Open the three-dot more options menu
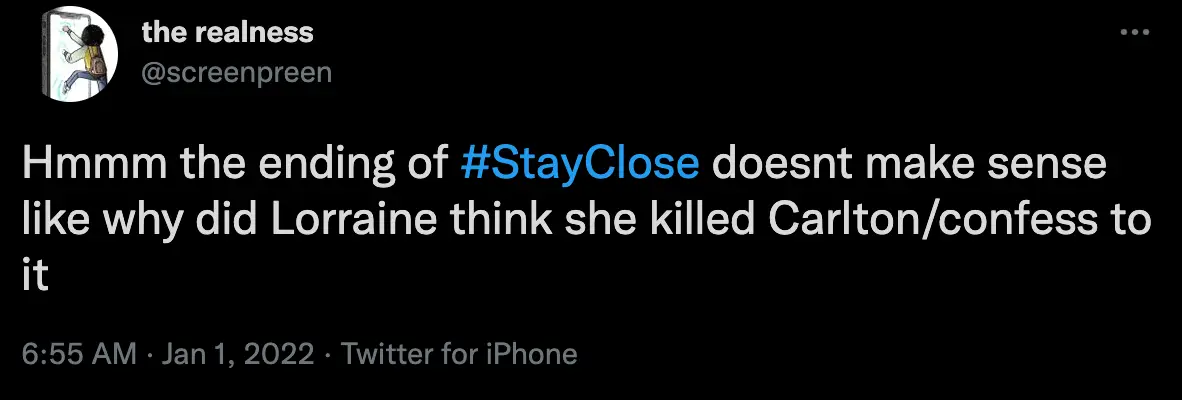 tap(1135, 33)
